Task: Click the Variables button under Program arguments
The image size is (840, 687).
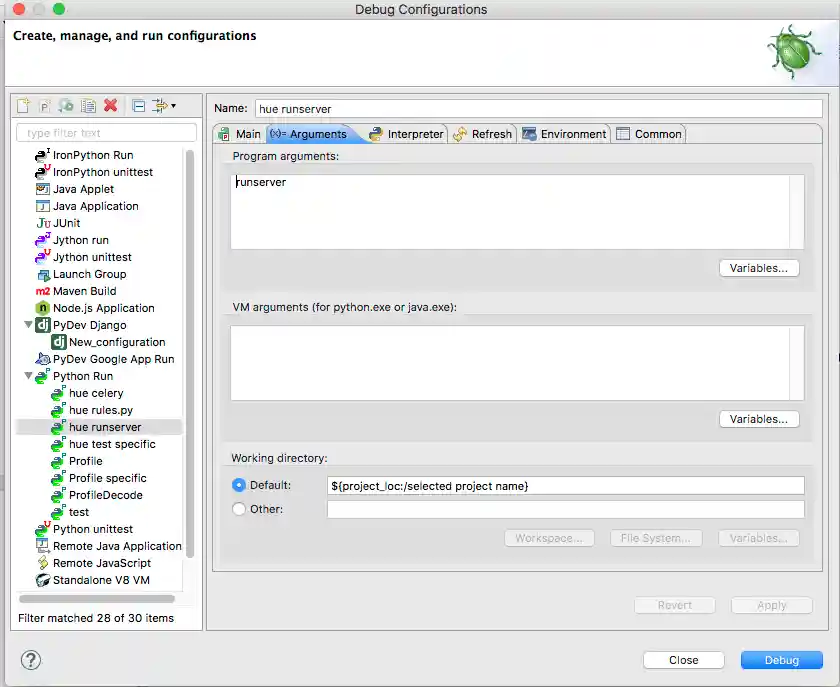Action: pos(759,268)
